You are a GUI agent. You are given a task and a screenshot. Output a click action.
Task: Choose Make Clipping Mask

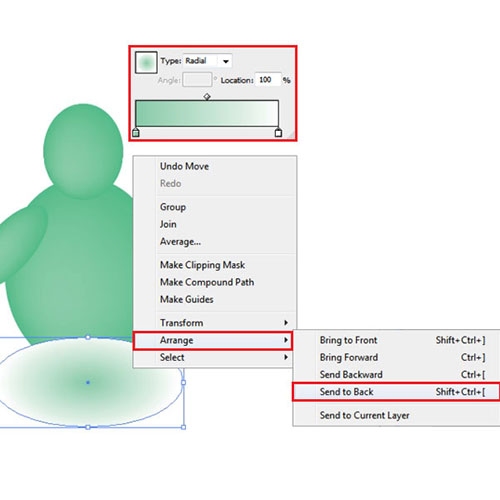click(202, 265)
